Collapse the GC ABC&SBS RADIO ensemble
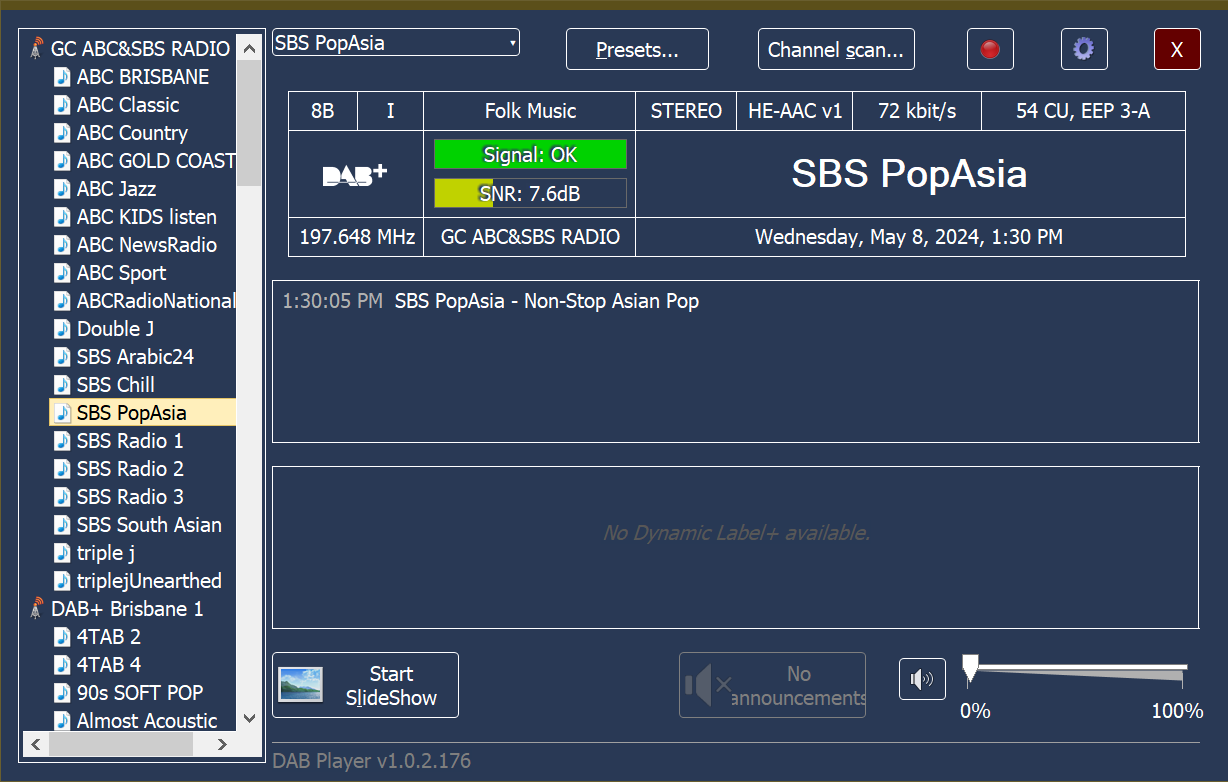The image size is (1228, 782). [140, 49]
